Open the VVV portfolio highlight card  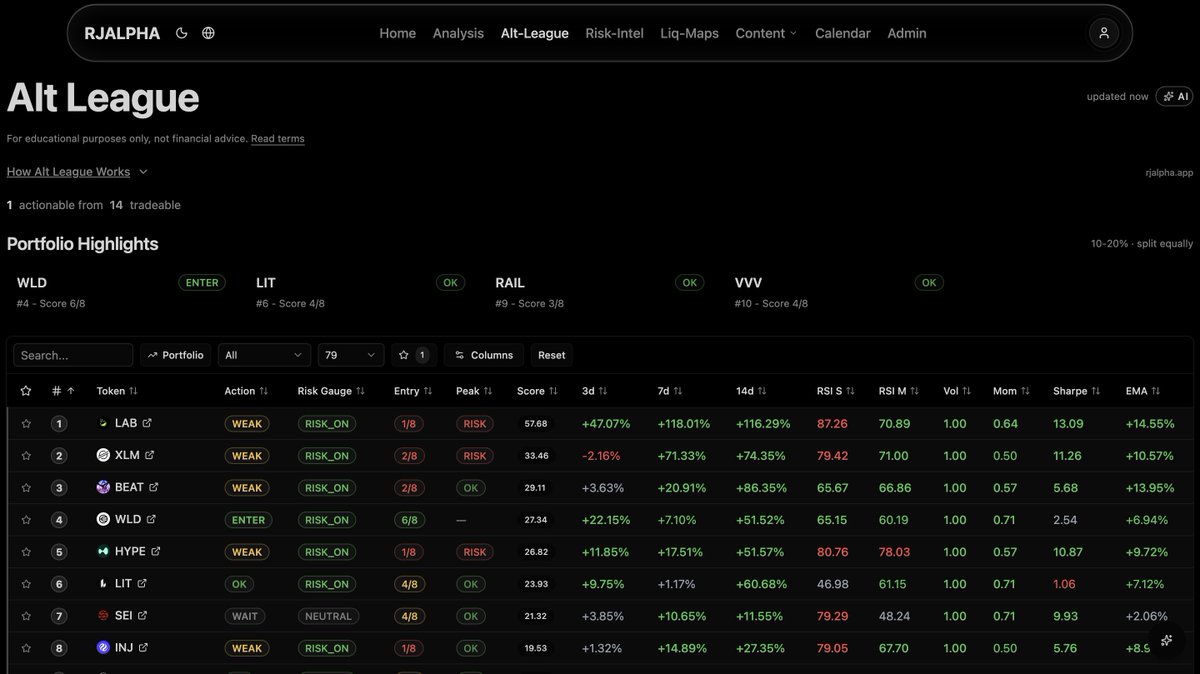pos(839,292)
